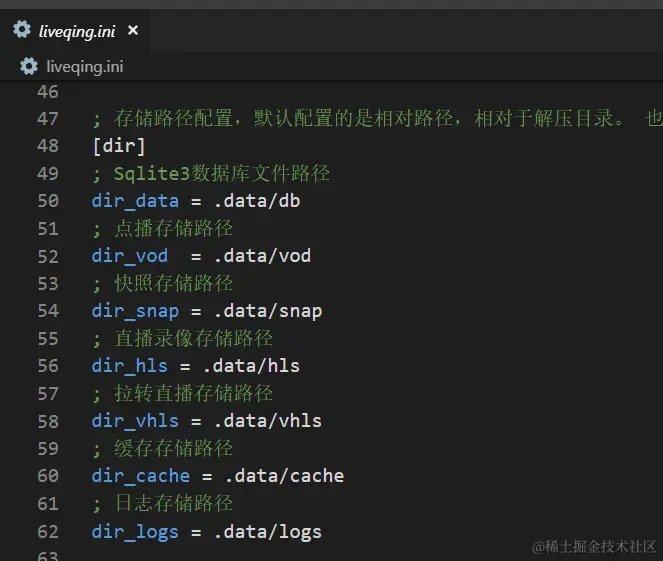Click the dir_vod key
The height and width of the screenshot is (561, 663).
129,256
